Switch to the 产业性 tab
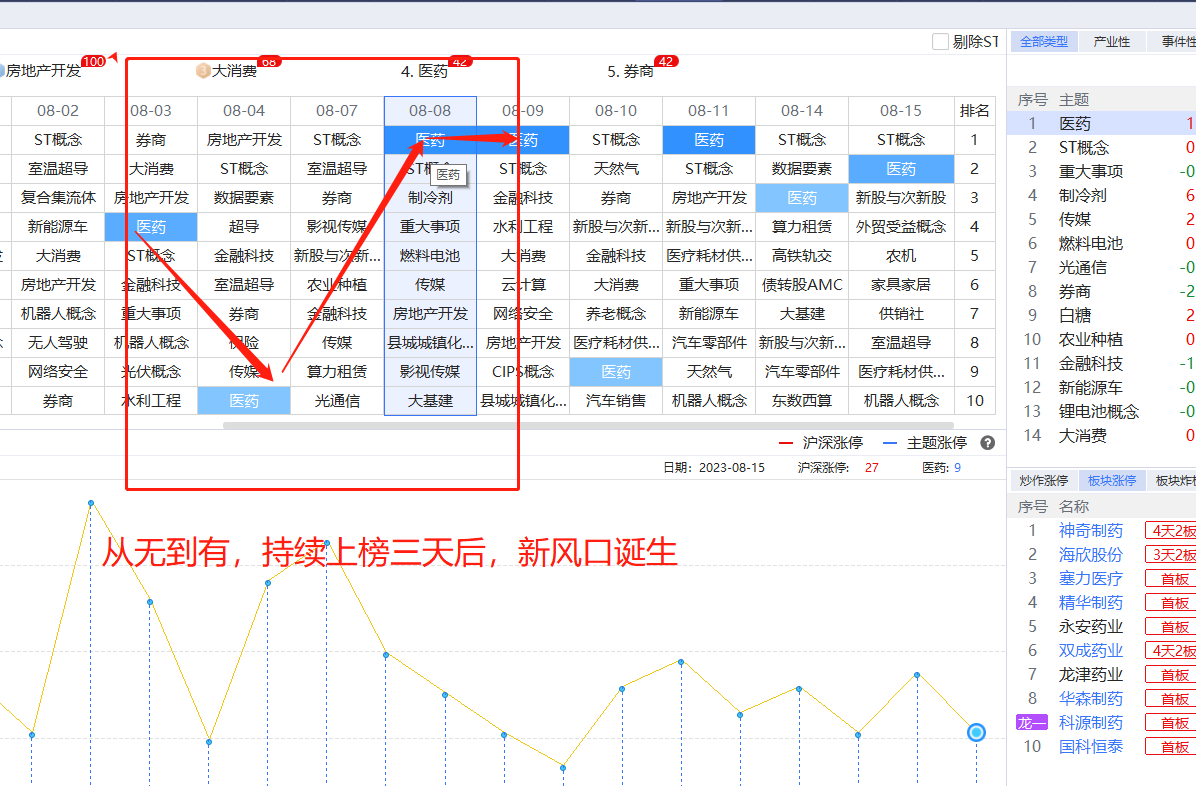 click(1112, 42)
